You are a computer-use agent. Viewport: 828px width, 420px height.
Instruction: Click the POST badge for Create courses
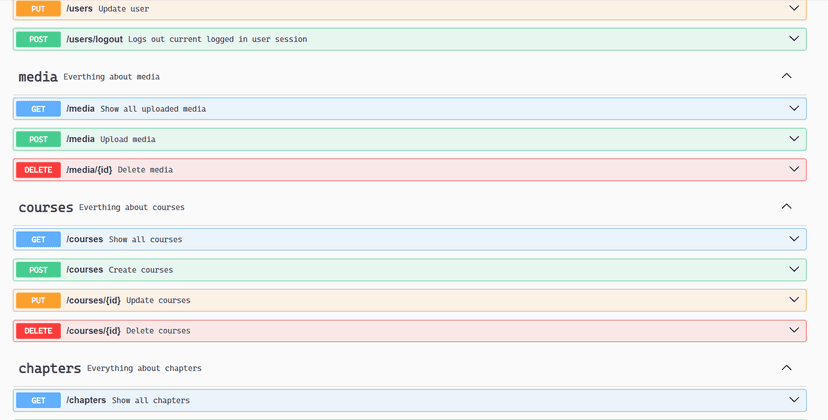(x=38, y=270)
